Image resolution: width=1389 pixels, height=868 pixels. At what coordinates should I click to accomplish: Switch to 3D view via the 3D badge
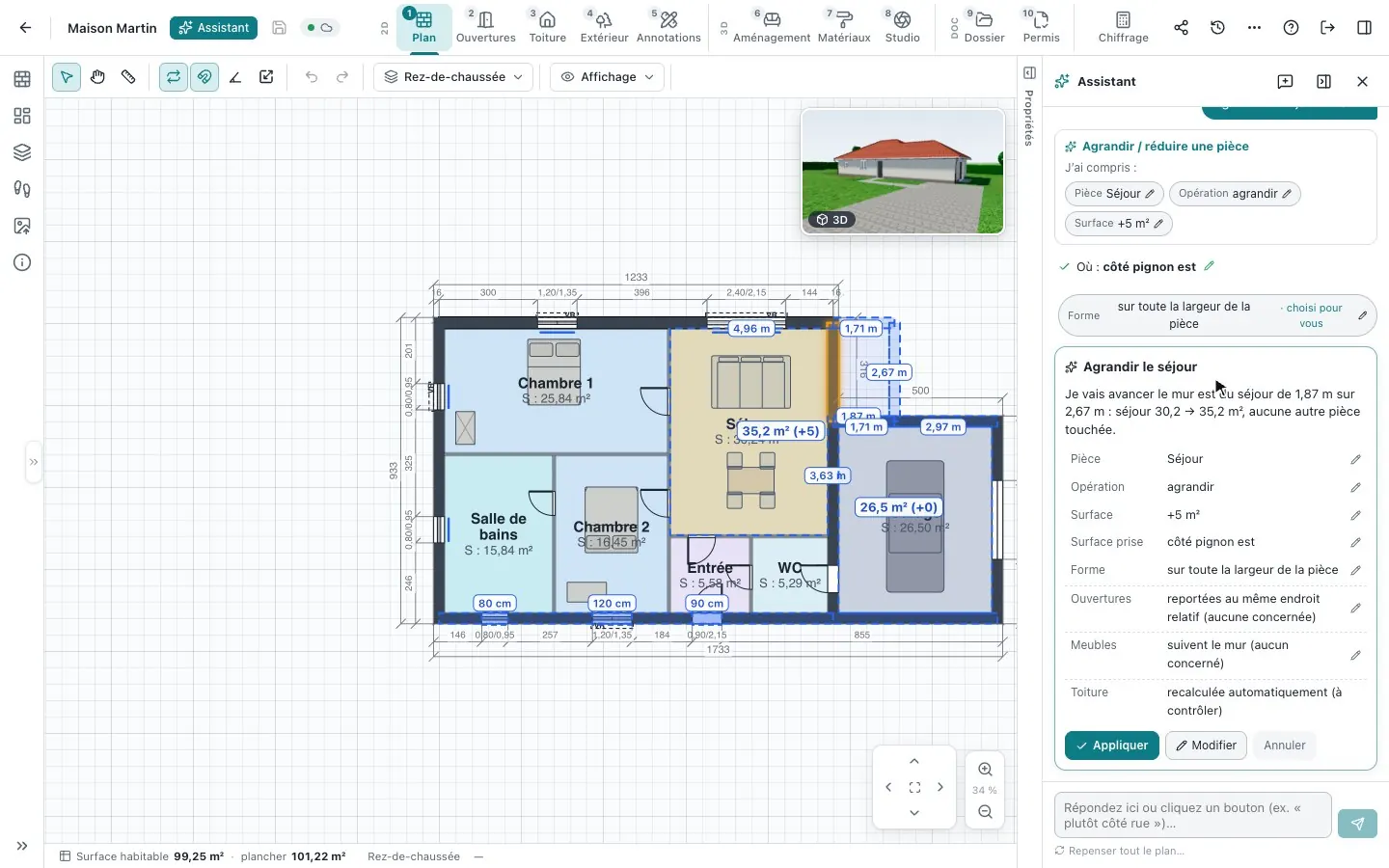(x=831, y=220)
